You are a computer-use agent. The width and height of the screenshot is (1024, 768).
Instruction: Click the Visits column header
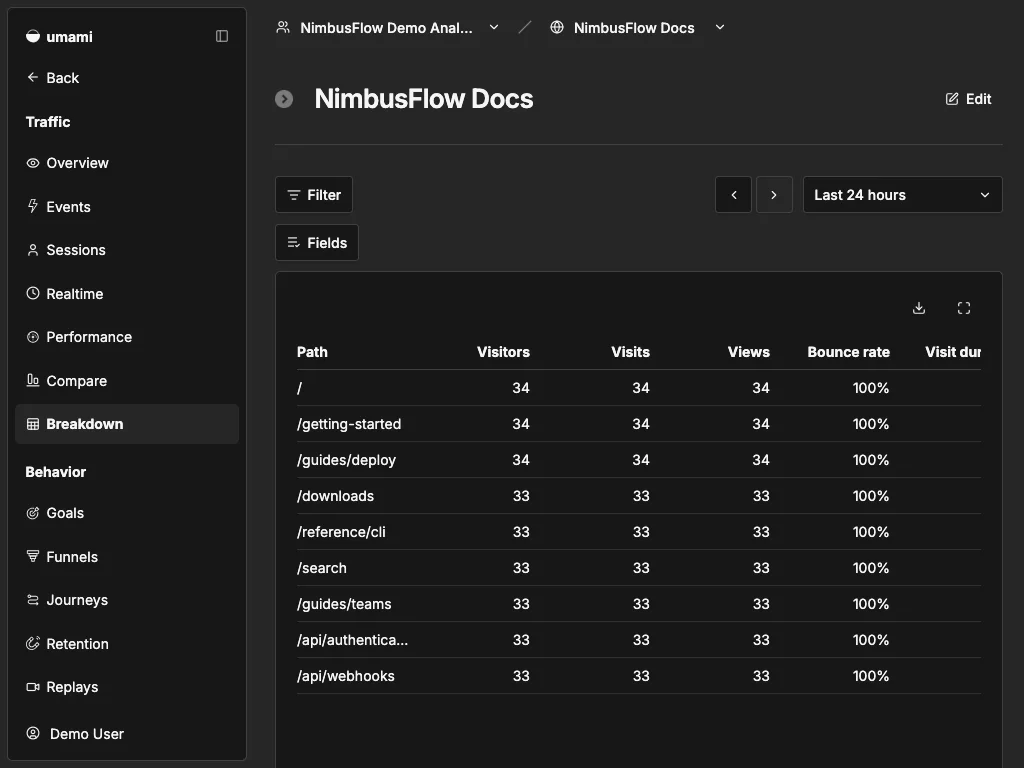coord(630,352)
